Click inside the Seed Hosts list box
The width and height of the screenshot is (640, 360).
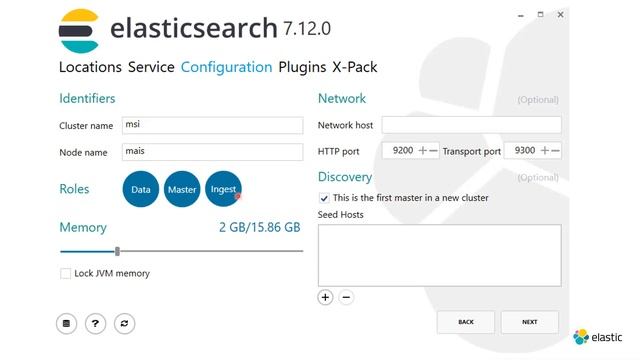(x=440, y=255)
